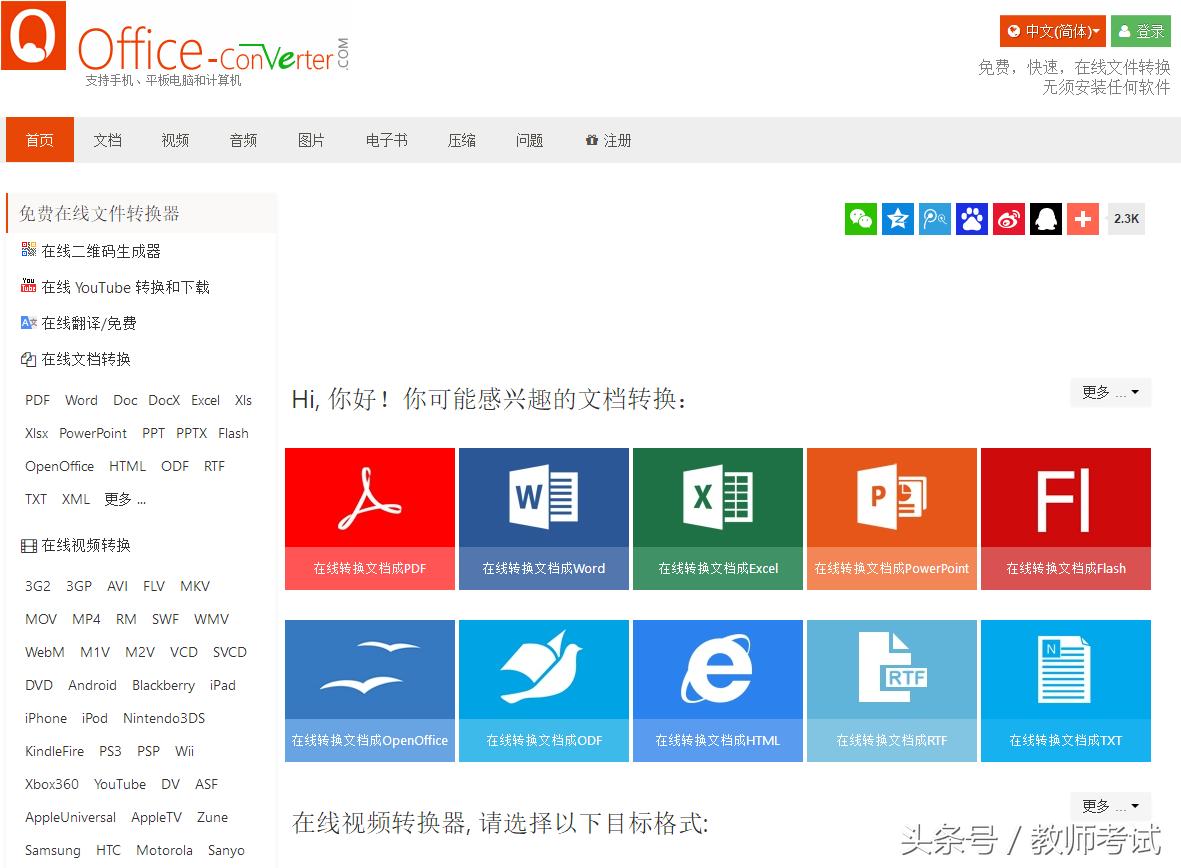Open the 中文(简体) language dropdown
The height and width of the screenshot is (868, 1181).
click(x=1053, y=31)
